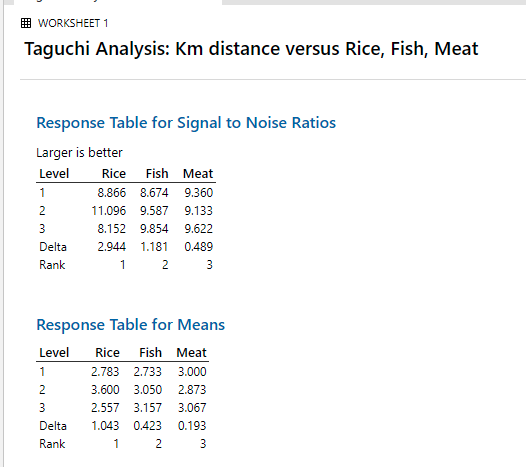The width and height of the screenshot is (526, 467).
Task: Click the 3.600 Rice mean value
Action: (105, 390)
